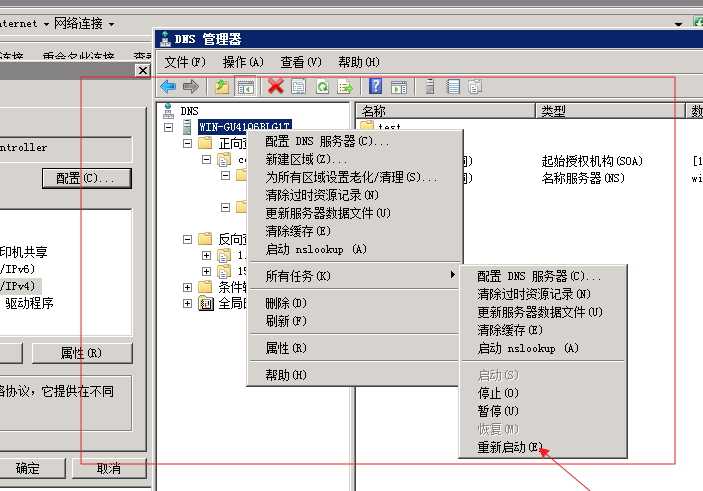Open the Properties toolbar icon beside Delete
This screenshot has width=703, height=491.
299,86
